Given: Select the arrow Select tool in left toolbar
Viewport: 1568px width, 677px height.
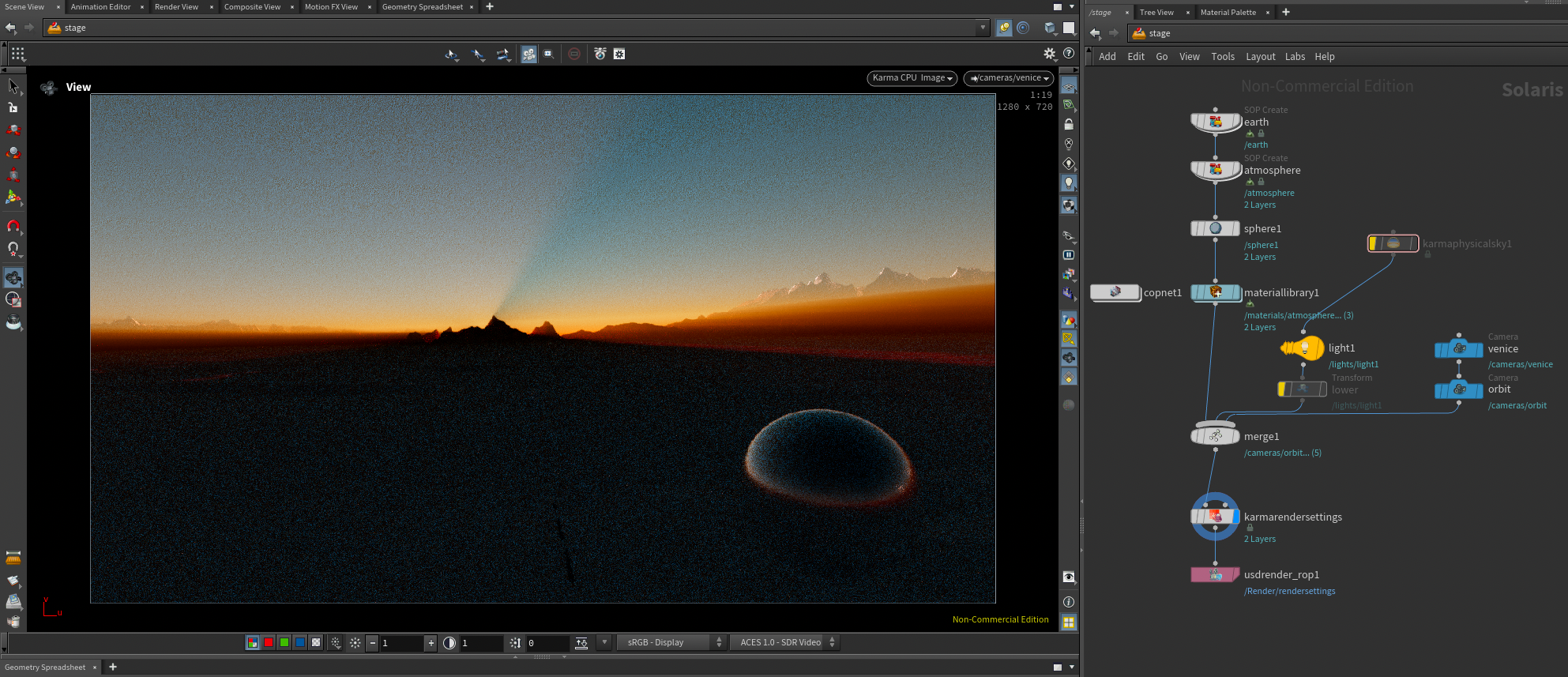Looking at the screenshot, I should click(13, 85).
